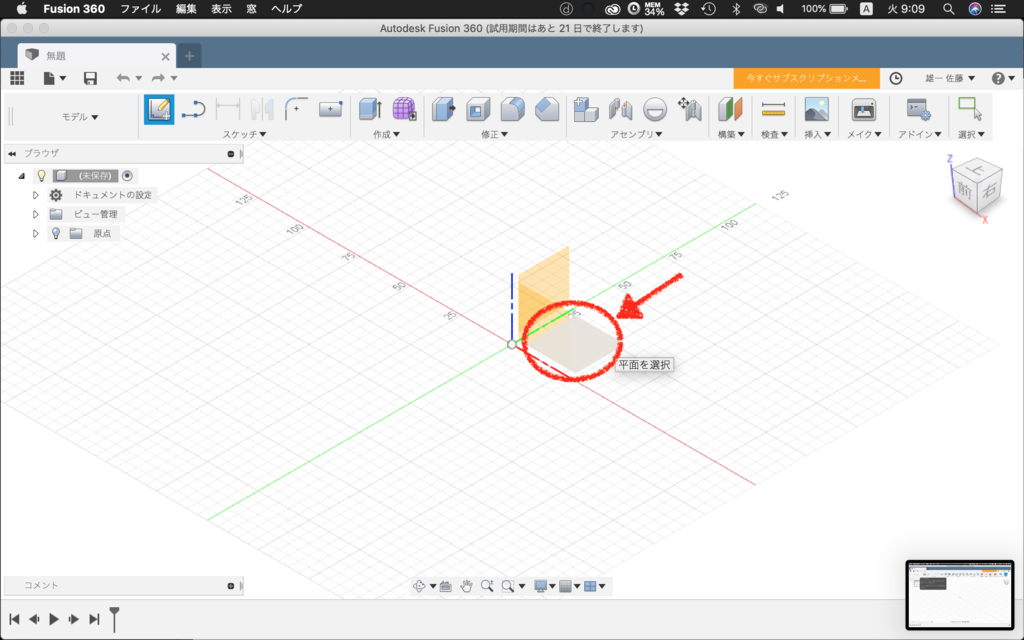Open the モデル workspace dropdown
The image size is (1024, 640).
point(80,117)
